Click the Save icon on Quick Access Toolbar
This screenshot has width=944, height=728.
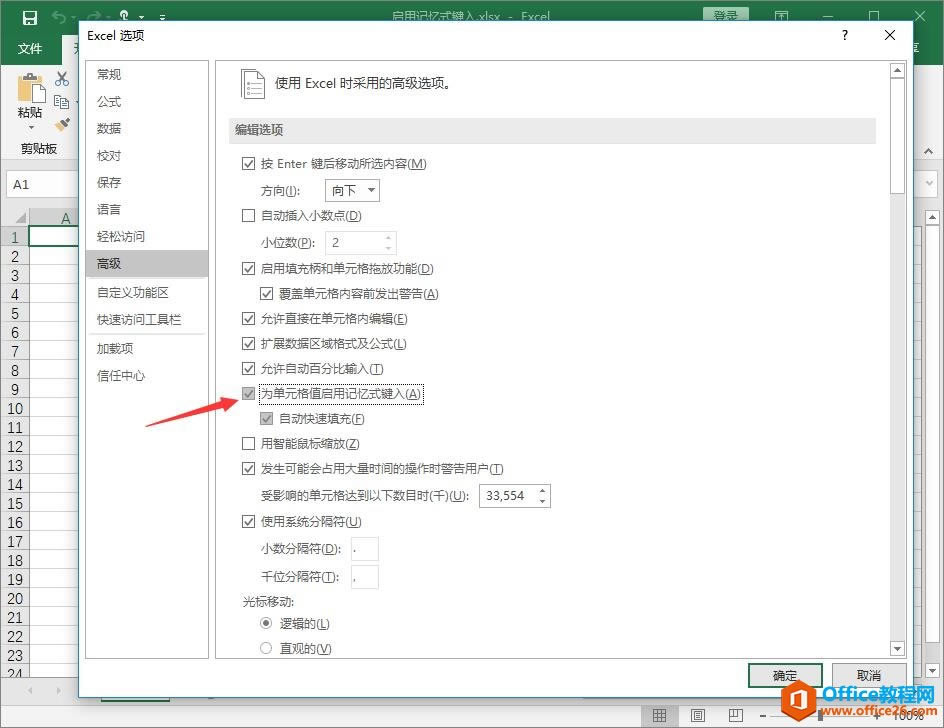coord(29,18)
